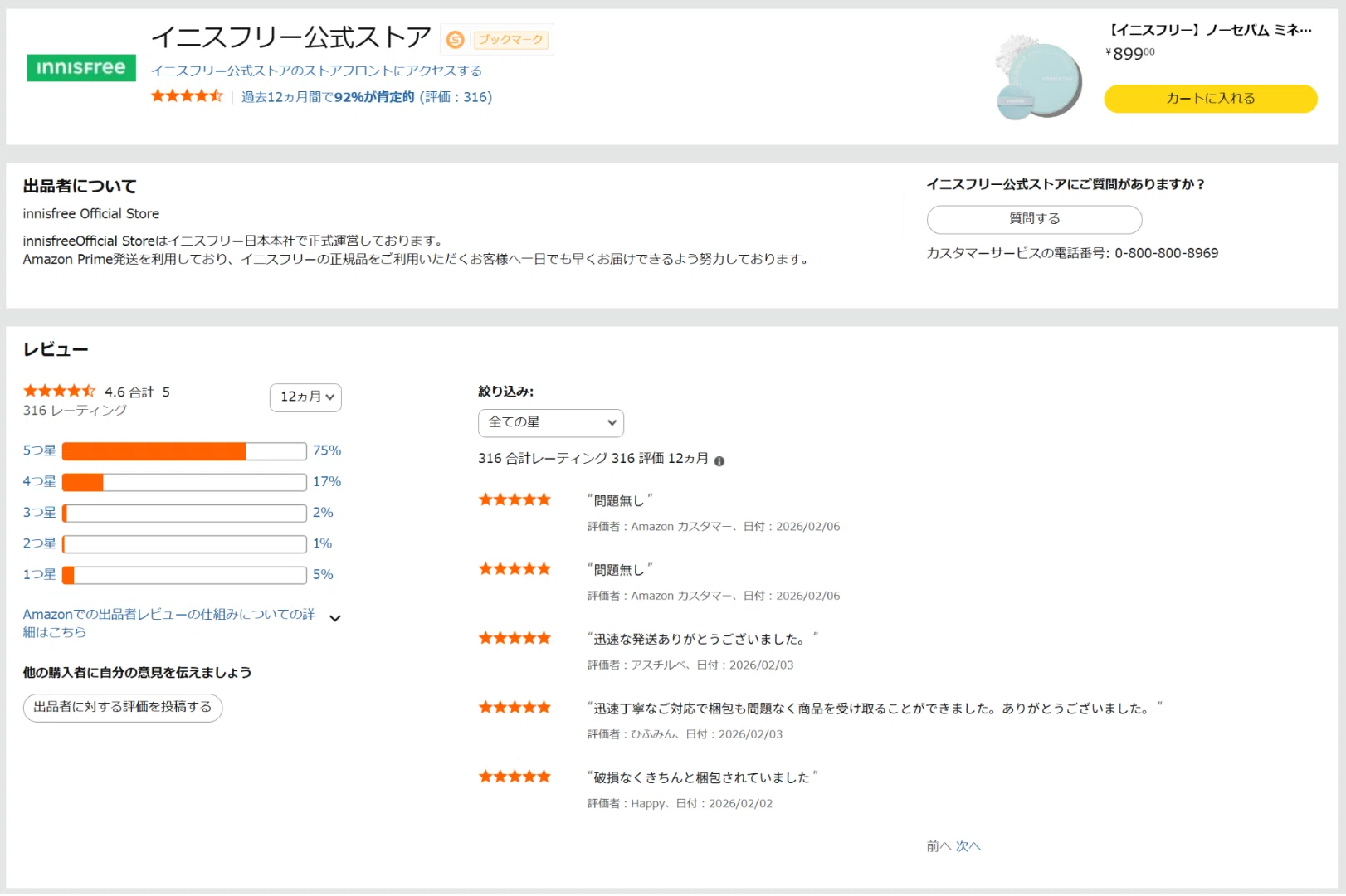Click stars of 迅速な発送 review
This screenshot has height=896, width=1346.
pos(515,638)
